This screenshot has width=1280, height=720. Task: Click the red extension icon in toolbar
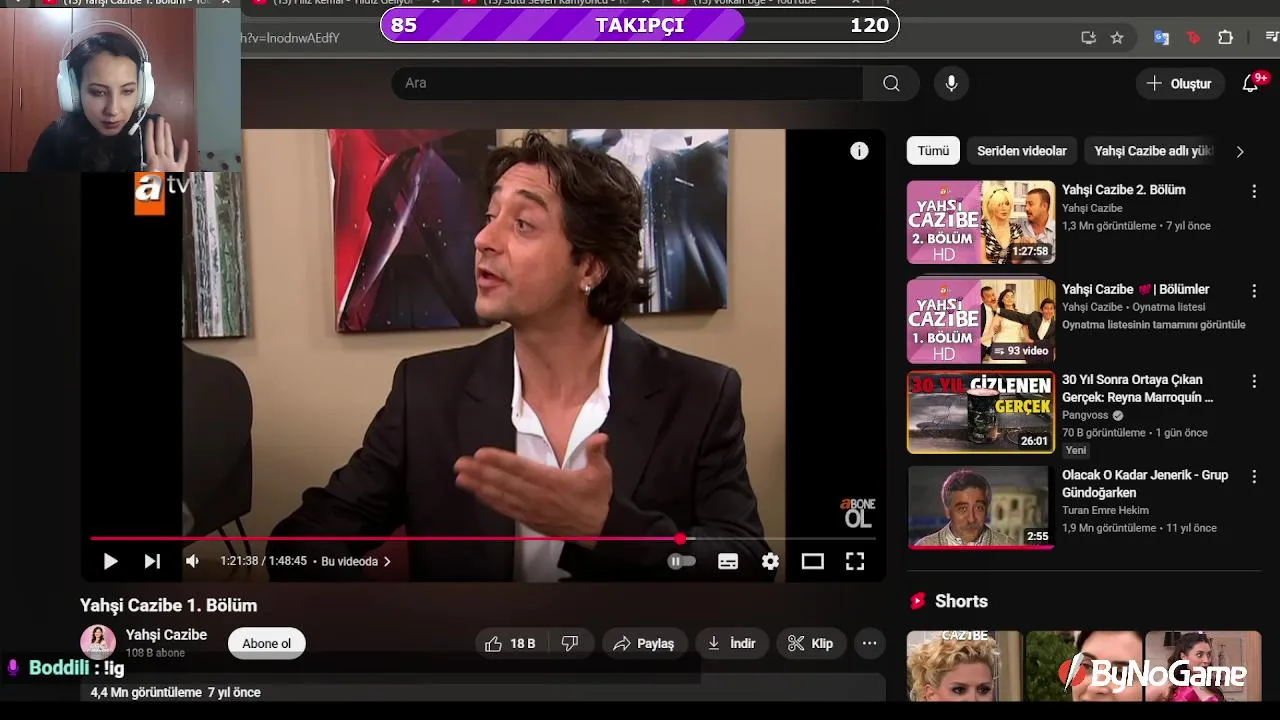coord(1193,38)
